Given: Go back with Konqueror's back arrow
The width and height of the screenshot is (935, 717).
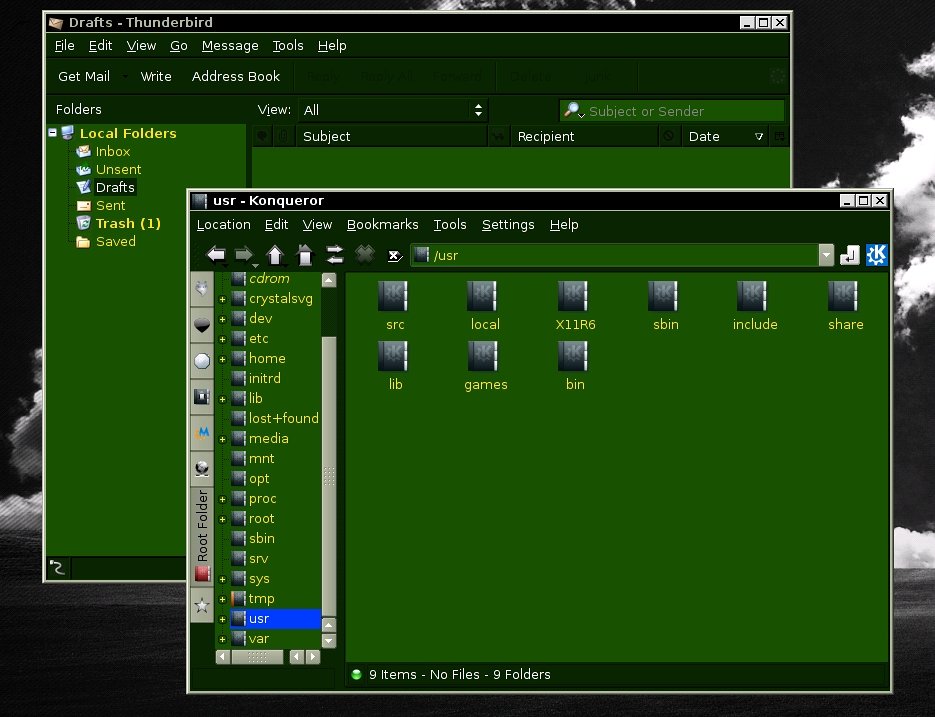Looking at the screenshot, I should pos(216,255).
